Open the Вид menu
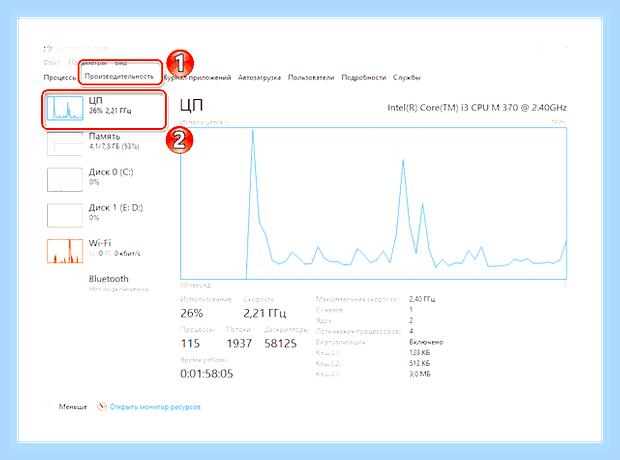Image resolution: width=620 pixels, height=460 pixels. (x=121, y=63)
